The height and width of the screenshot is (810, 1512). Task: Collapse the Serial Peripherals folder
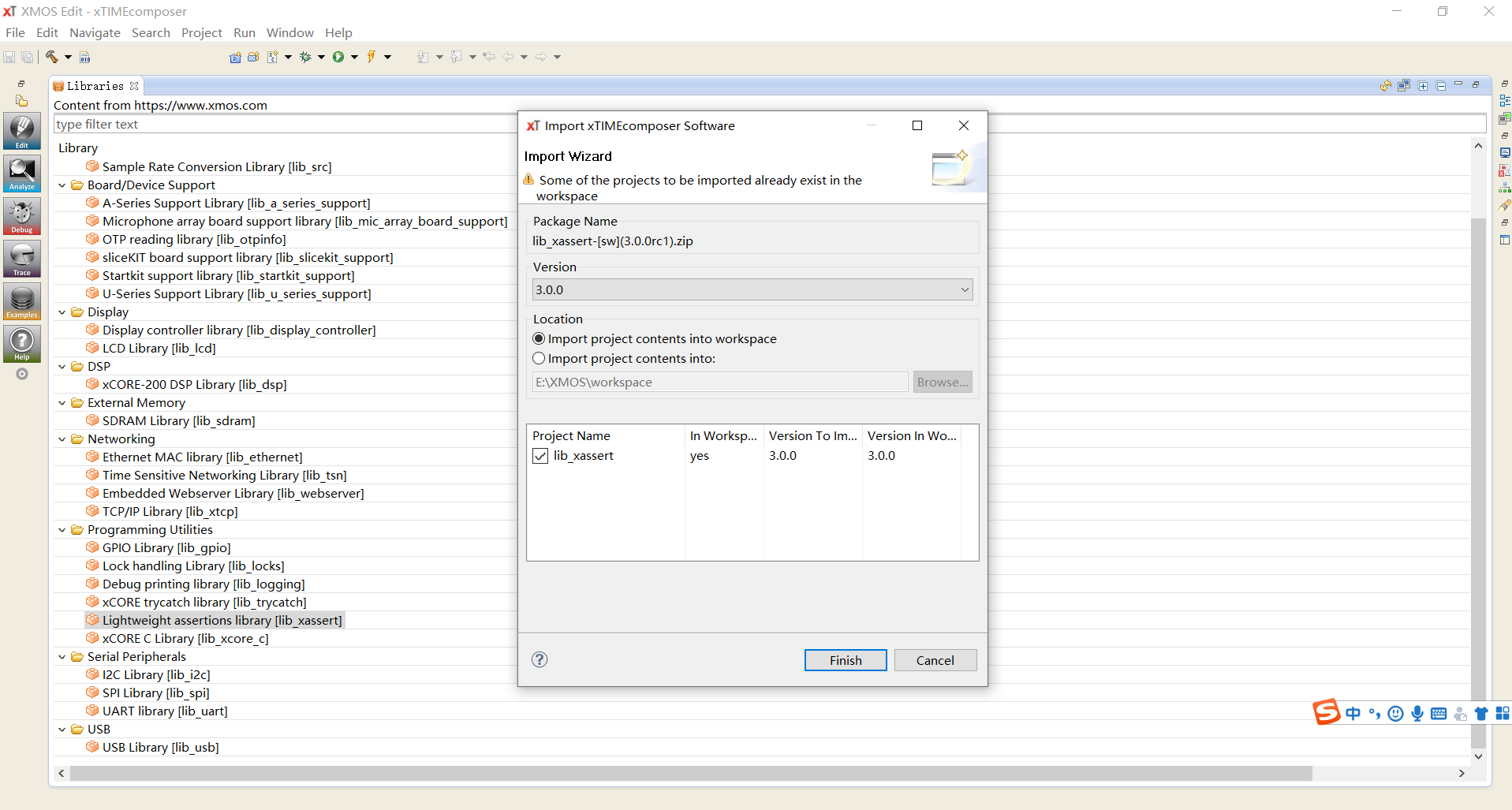[x=62, y=657]
